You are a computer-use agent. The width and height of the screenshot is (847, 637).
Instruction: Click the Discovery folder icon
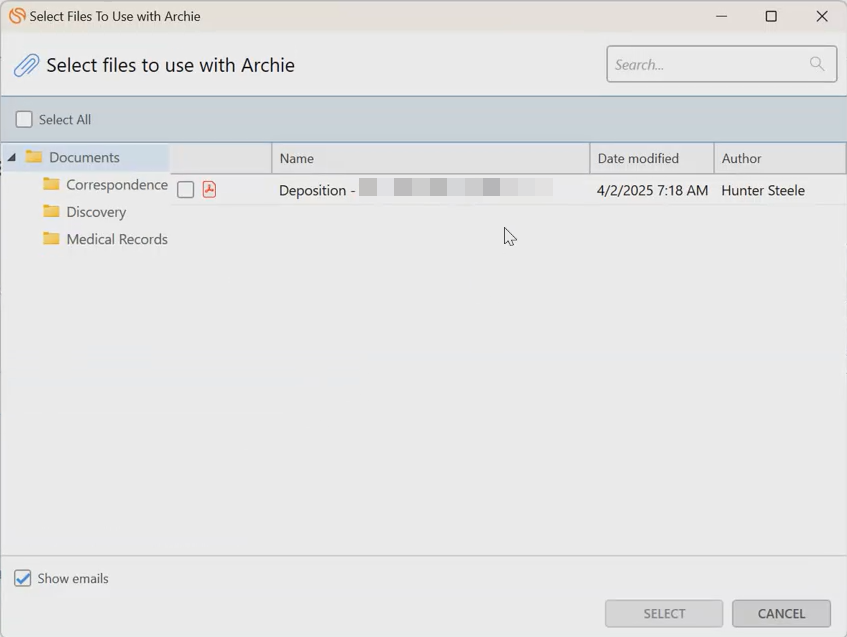point(51,211)
